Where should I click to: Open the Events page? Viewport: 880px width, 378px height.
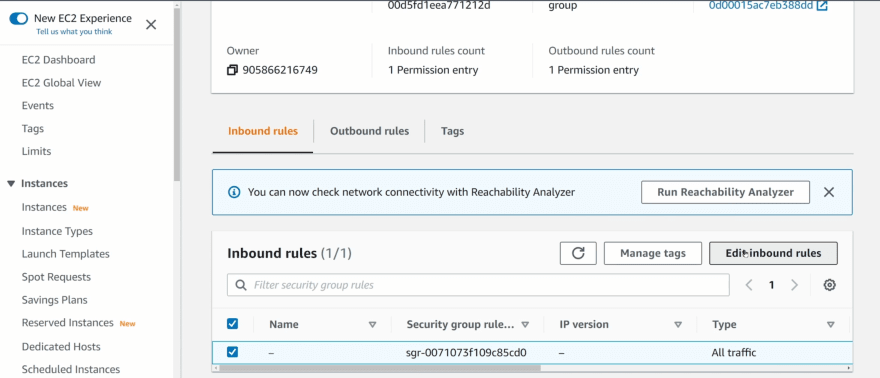coord(38,105)
